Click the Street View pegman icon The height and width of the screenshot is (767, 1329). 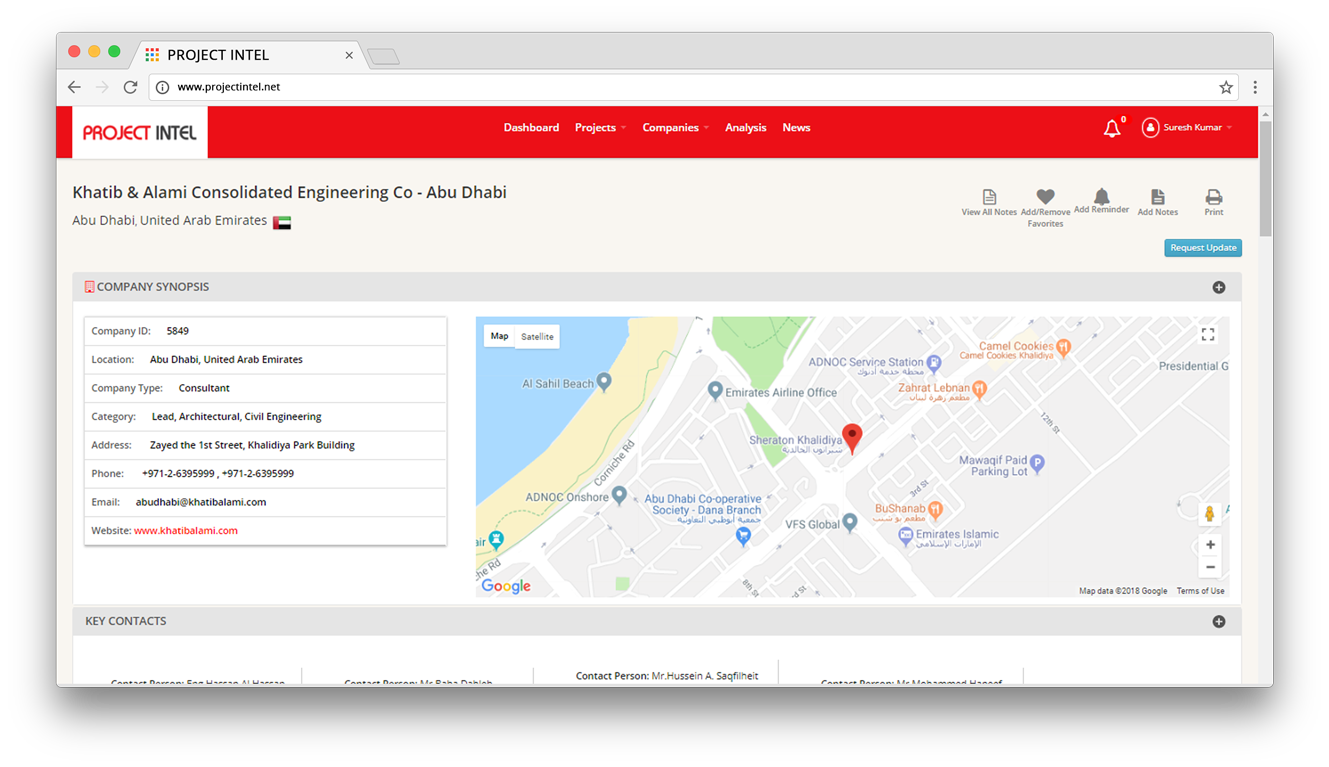point(1210,515)
